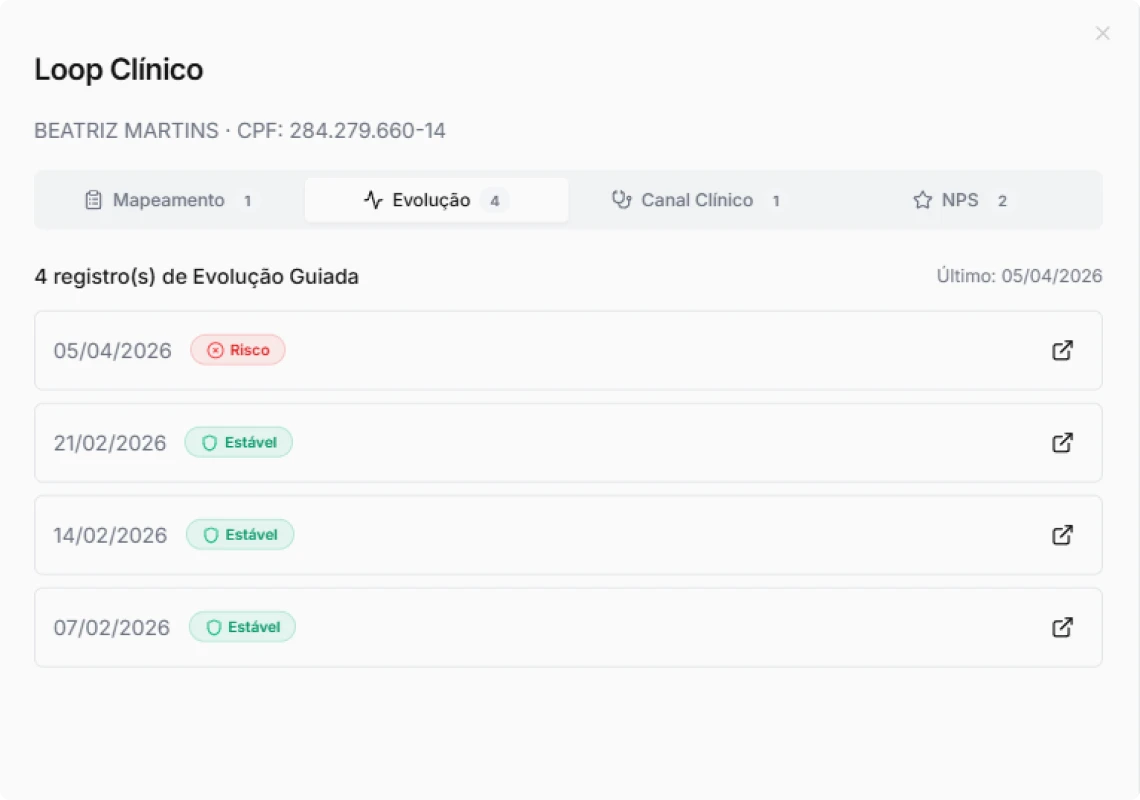The width and height of the screenshot is (1140, 800).
Task: Click the Evolução waveform icon
Action: point(371,199)
